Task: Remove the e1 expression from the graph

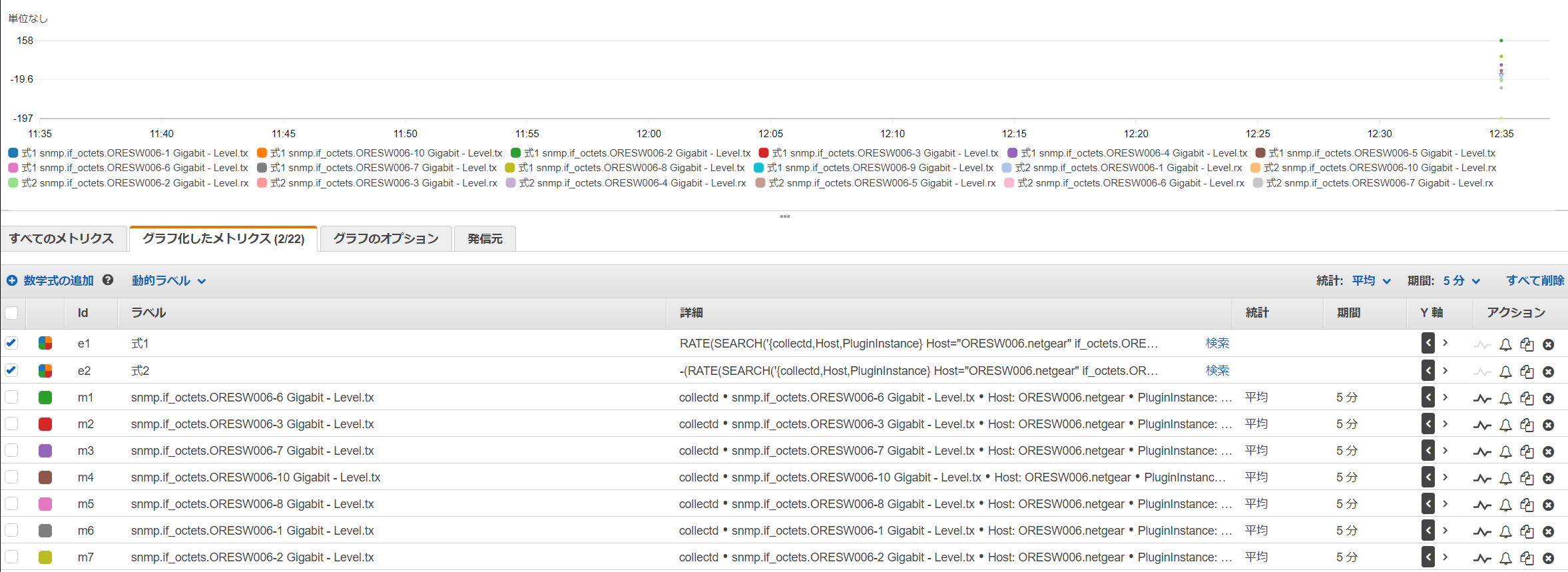Action: coord(1549,344)
